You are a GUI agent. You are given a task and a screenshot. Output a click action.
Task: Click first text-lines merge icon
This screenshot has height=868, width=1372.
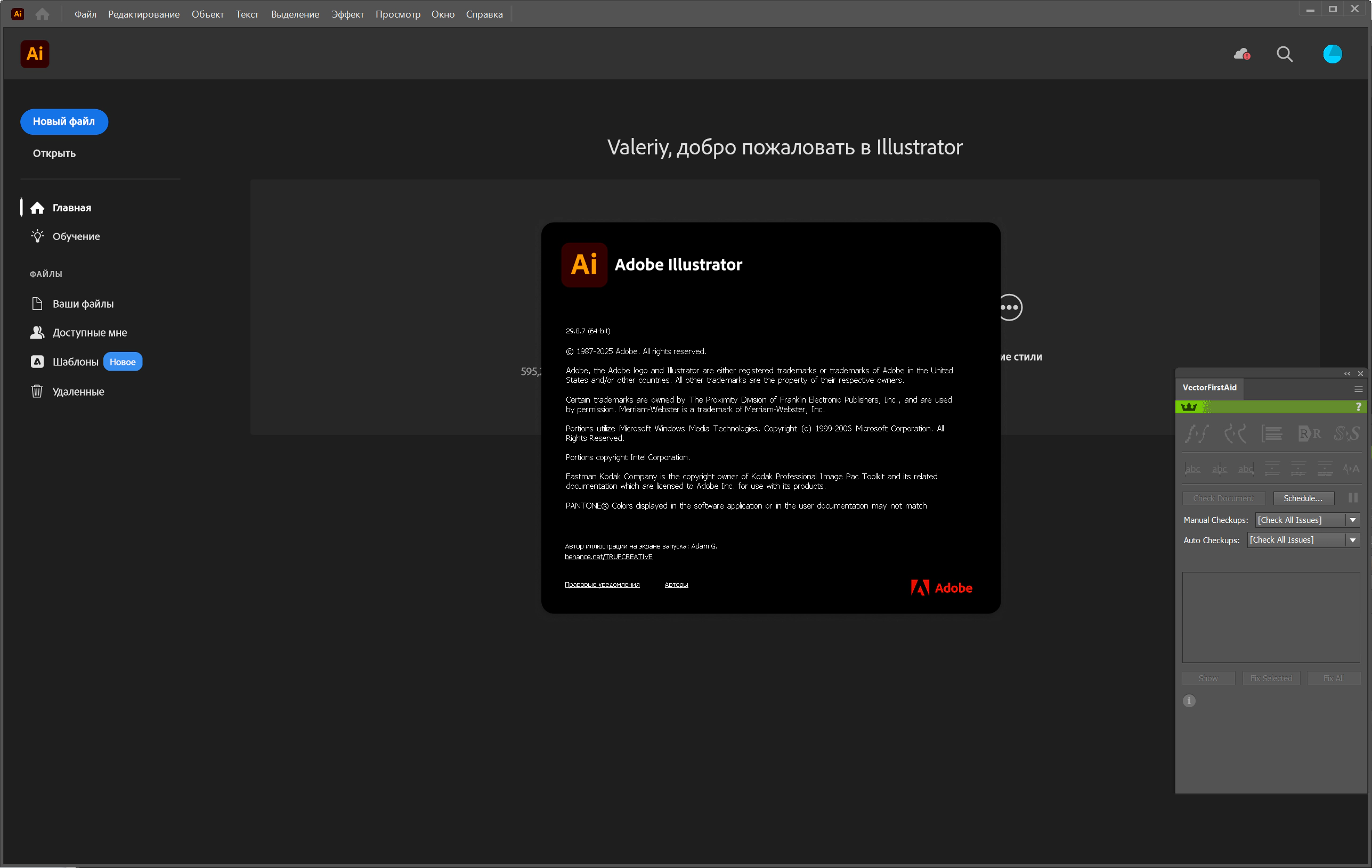click(1272, 469)
